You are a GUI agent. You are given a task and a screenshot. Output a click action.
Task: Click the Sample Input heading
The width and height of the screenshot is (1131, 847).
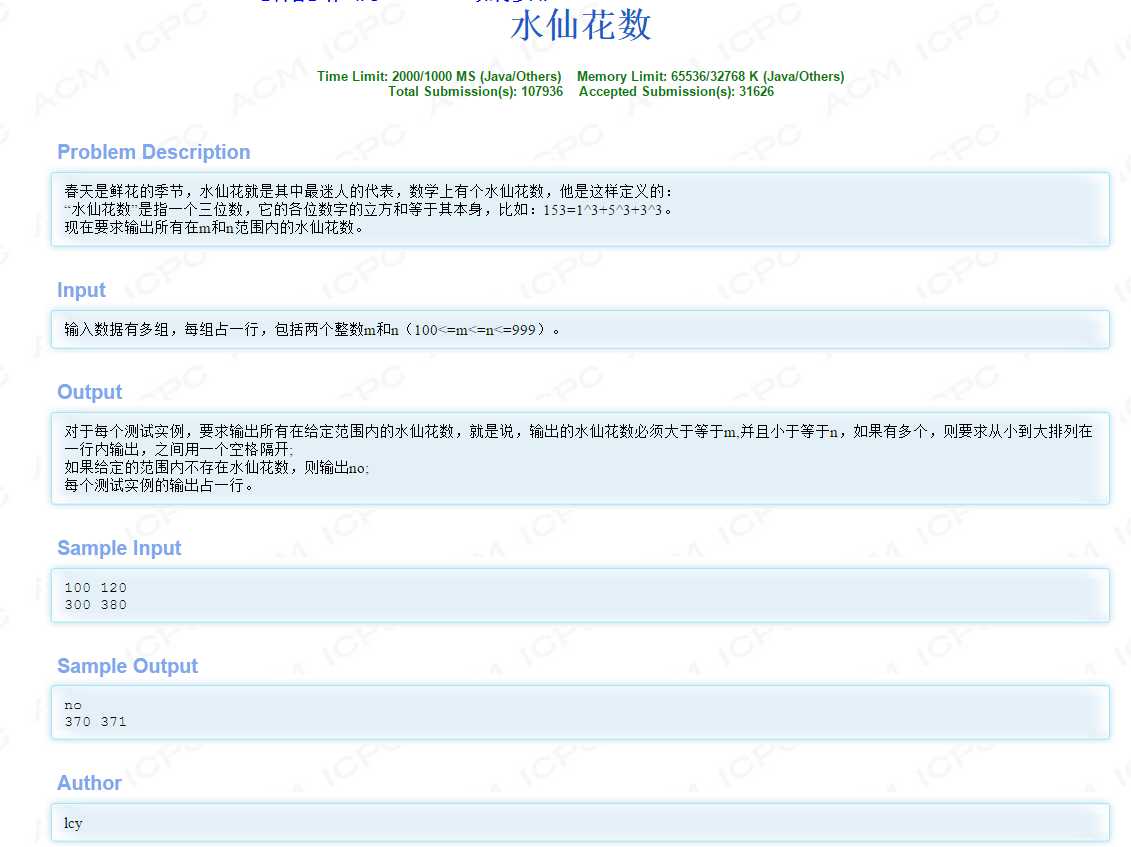(119, 548)
